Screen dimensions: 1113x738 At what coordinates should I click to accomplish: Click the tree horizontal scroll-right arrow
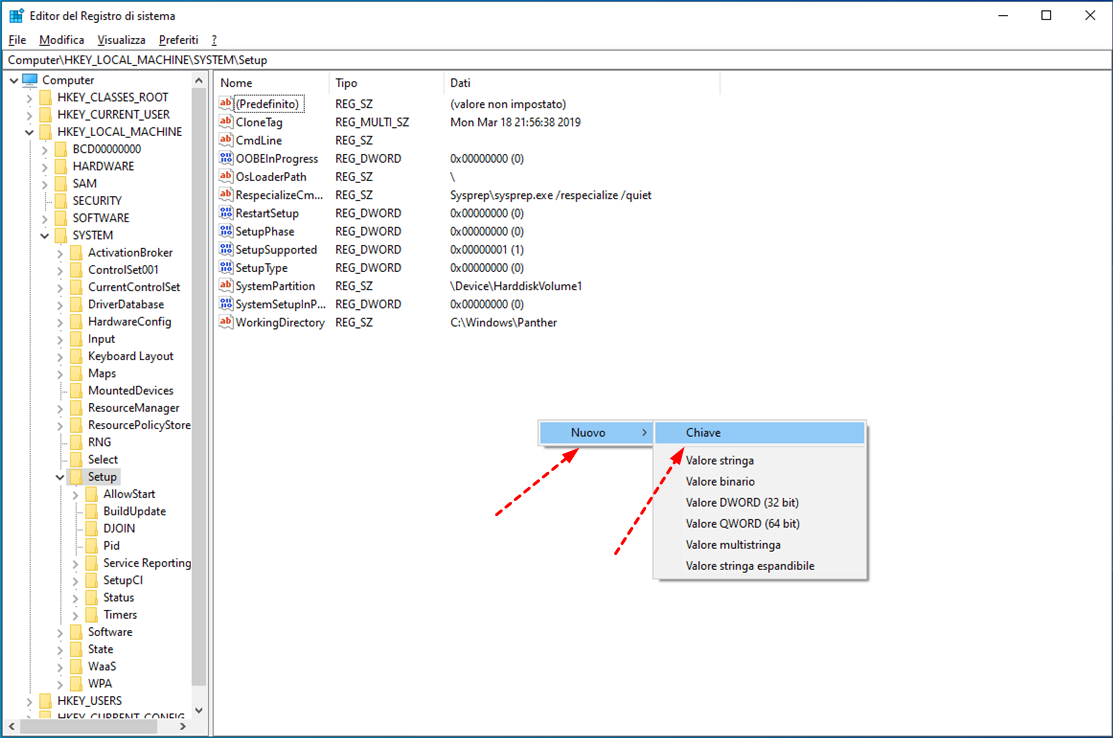tap(183, 727)
